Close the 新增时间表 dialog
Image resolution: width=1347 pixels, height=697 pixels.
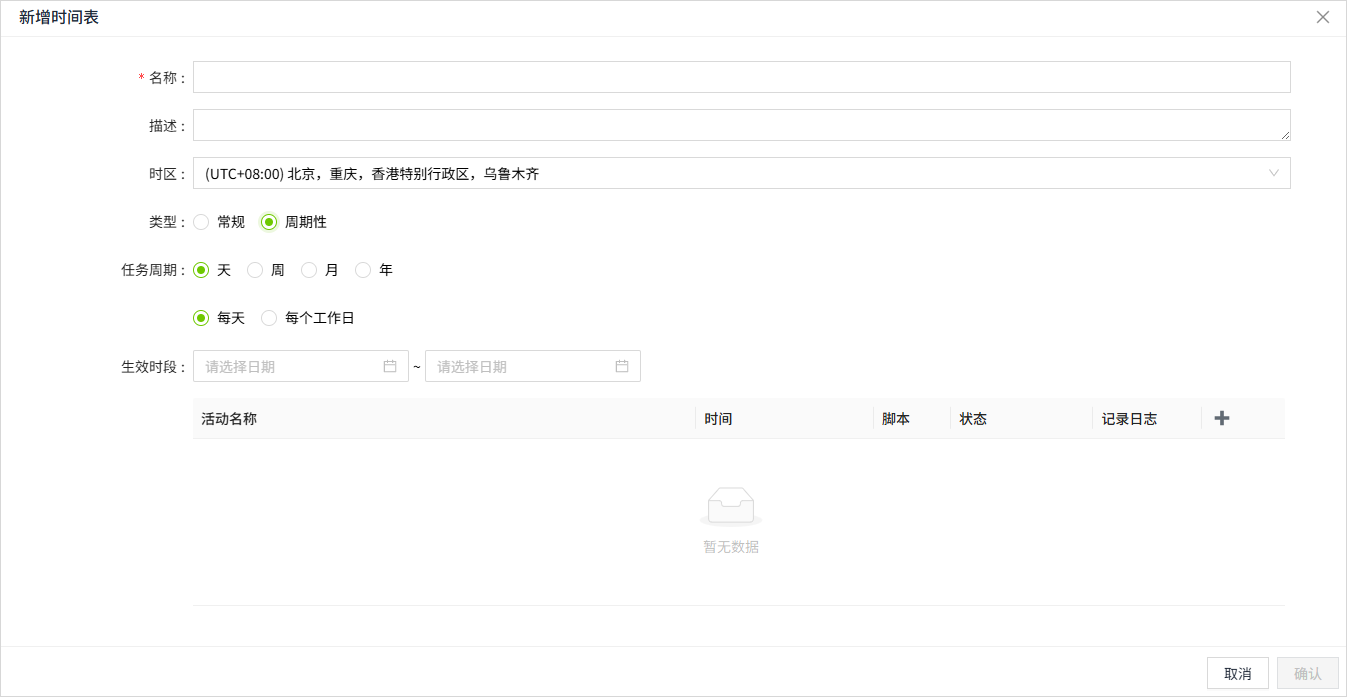(x=1323, y=17)
